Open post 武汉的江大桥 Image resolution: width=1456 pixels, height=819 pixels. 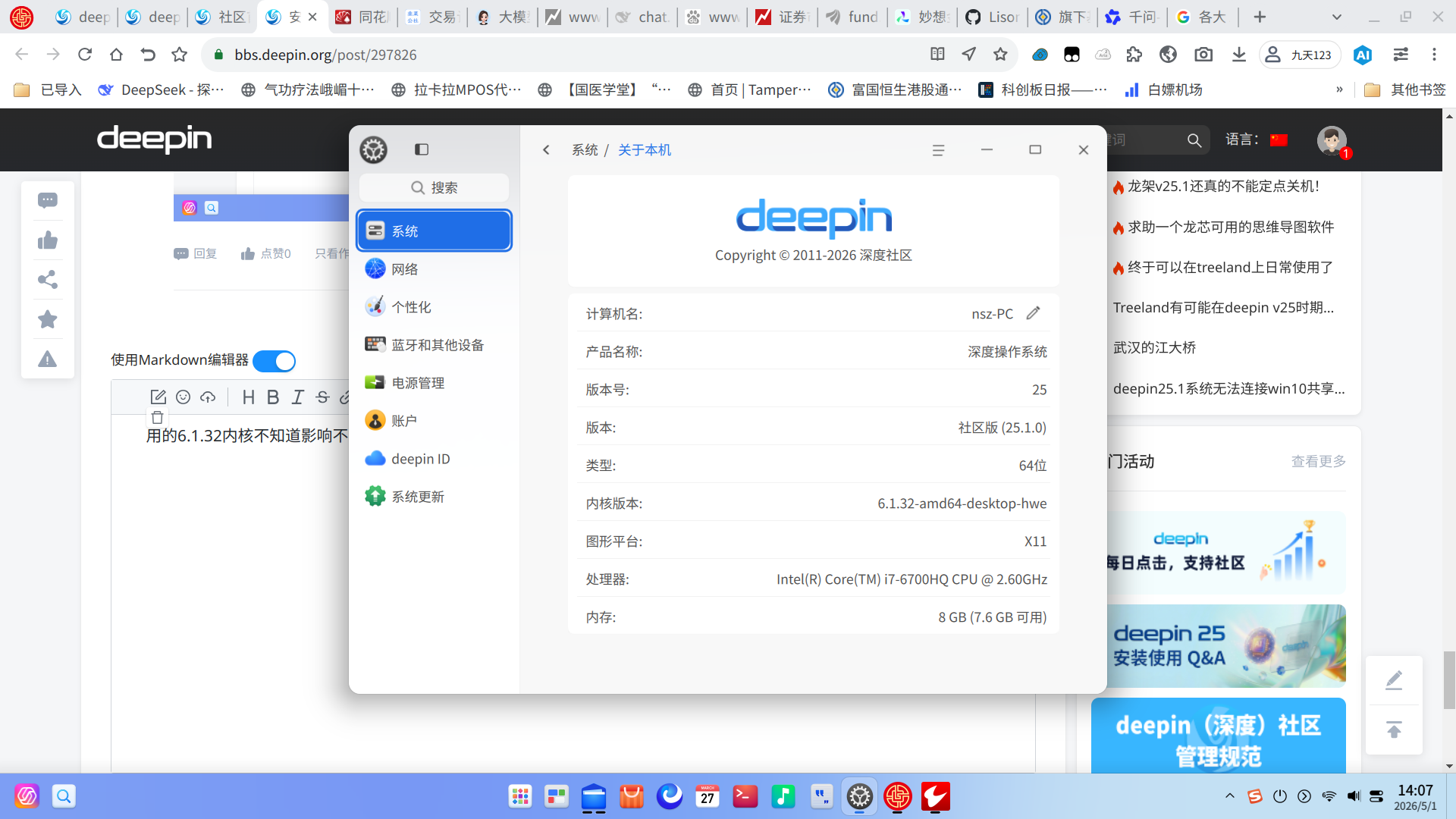pos(1154,347)
